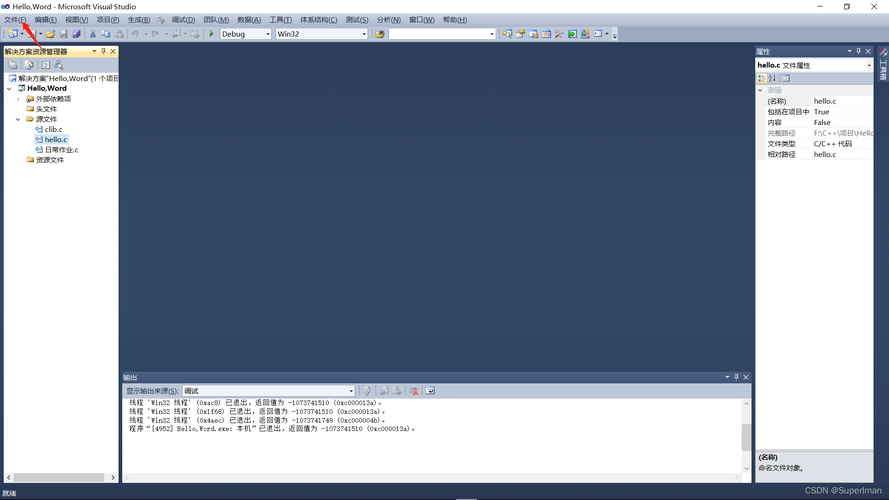Toggle auto-hide pin on Solution Explorer
The image size is (889, 500).
(103, 52)
